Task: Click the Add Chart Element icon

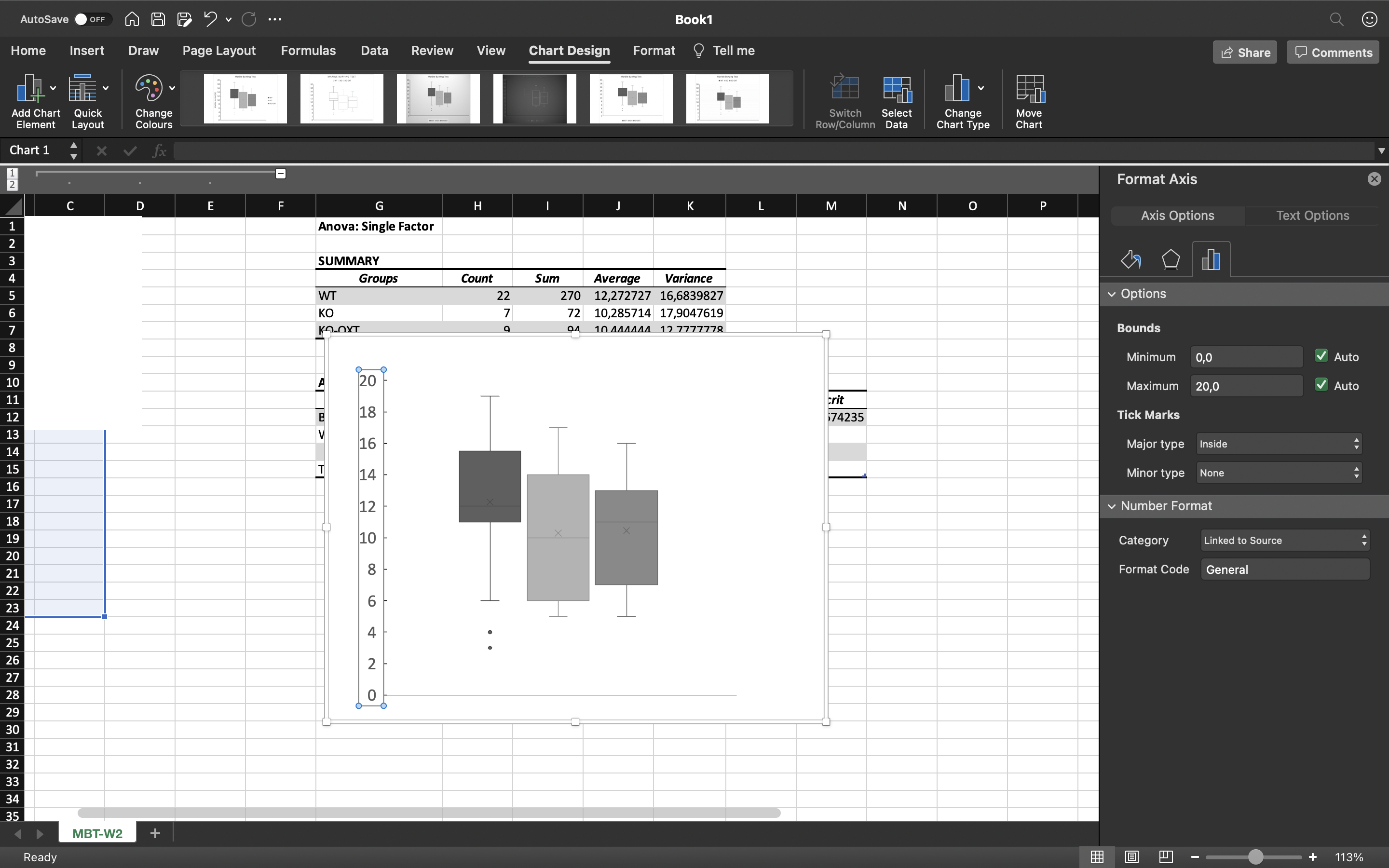Action: pyautogui.click(x=30, y=89)
